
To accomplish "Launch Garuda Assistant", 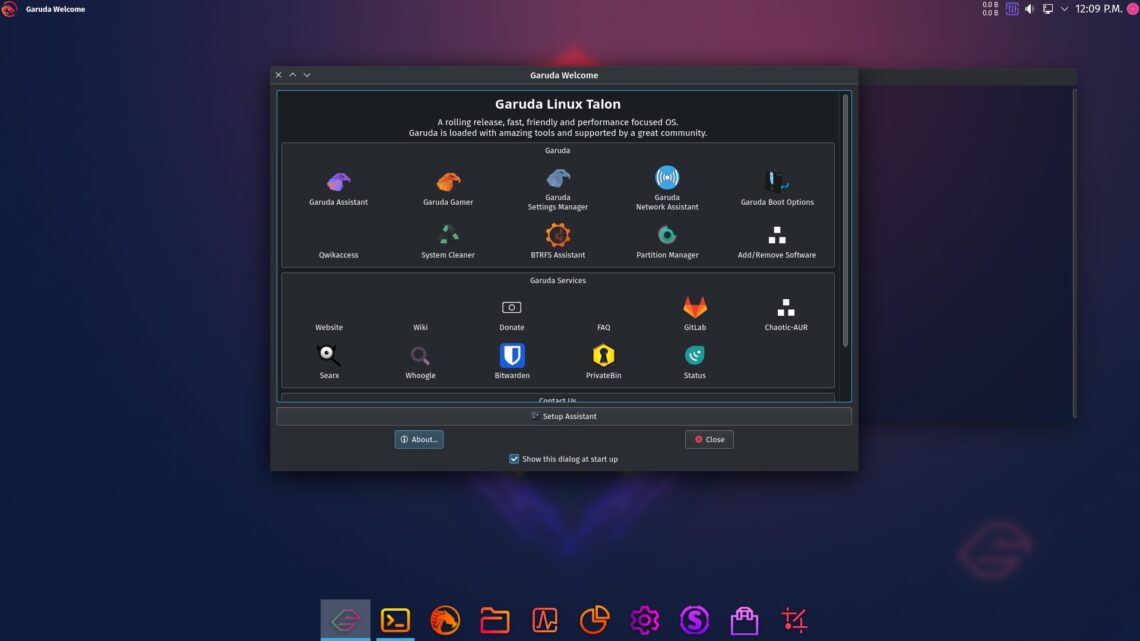I will click(337, 185).
